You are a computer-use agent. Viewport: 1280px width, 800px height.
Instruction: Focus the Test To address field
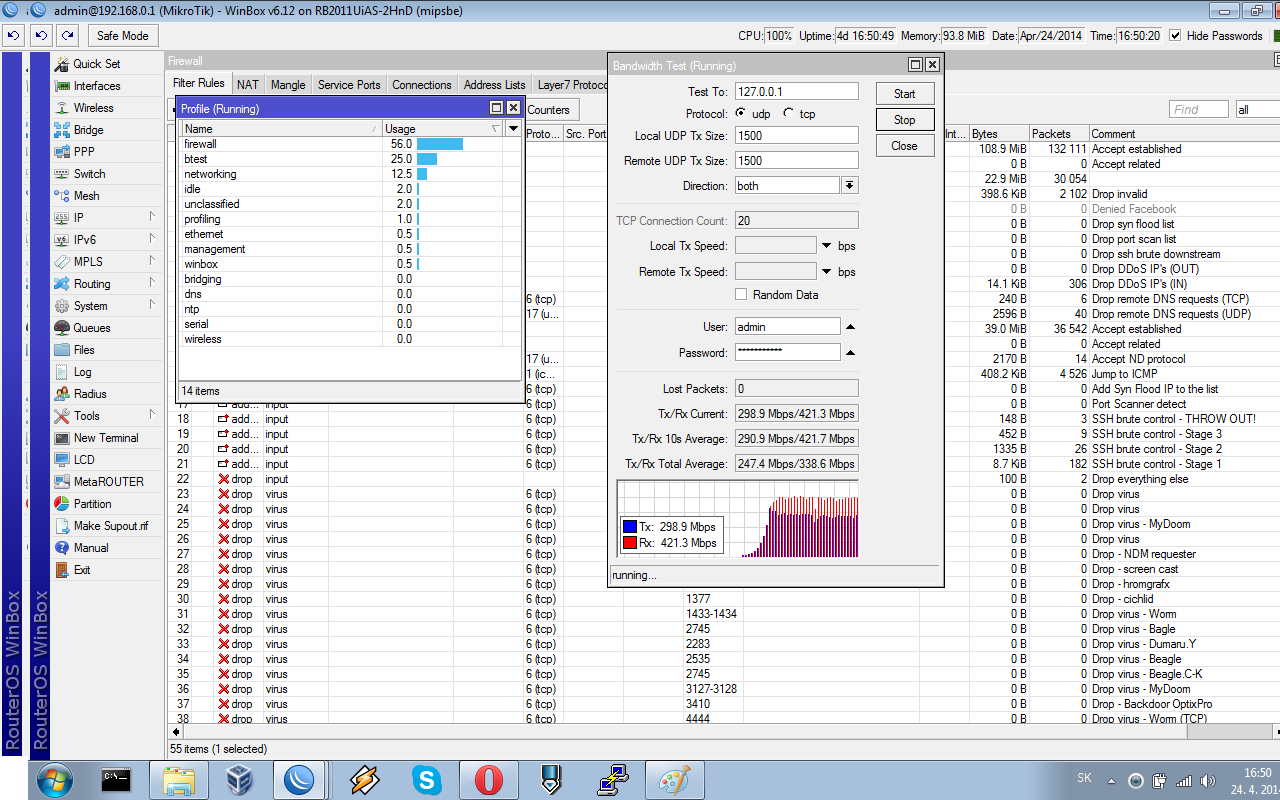[797, 91]
